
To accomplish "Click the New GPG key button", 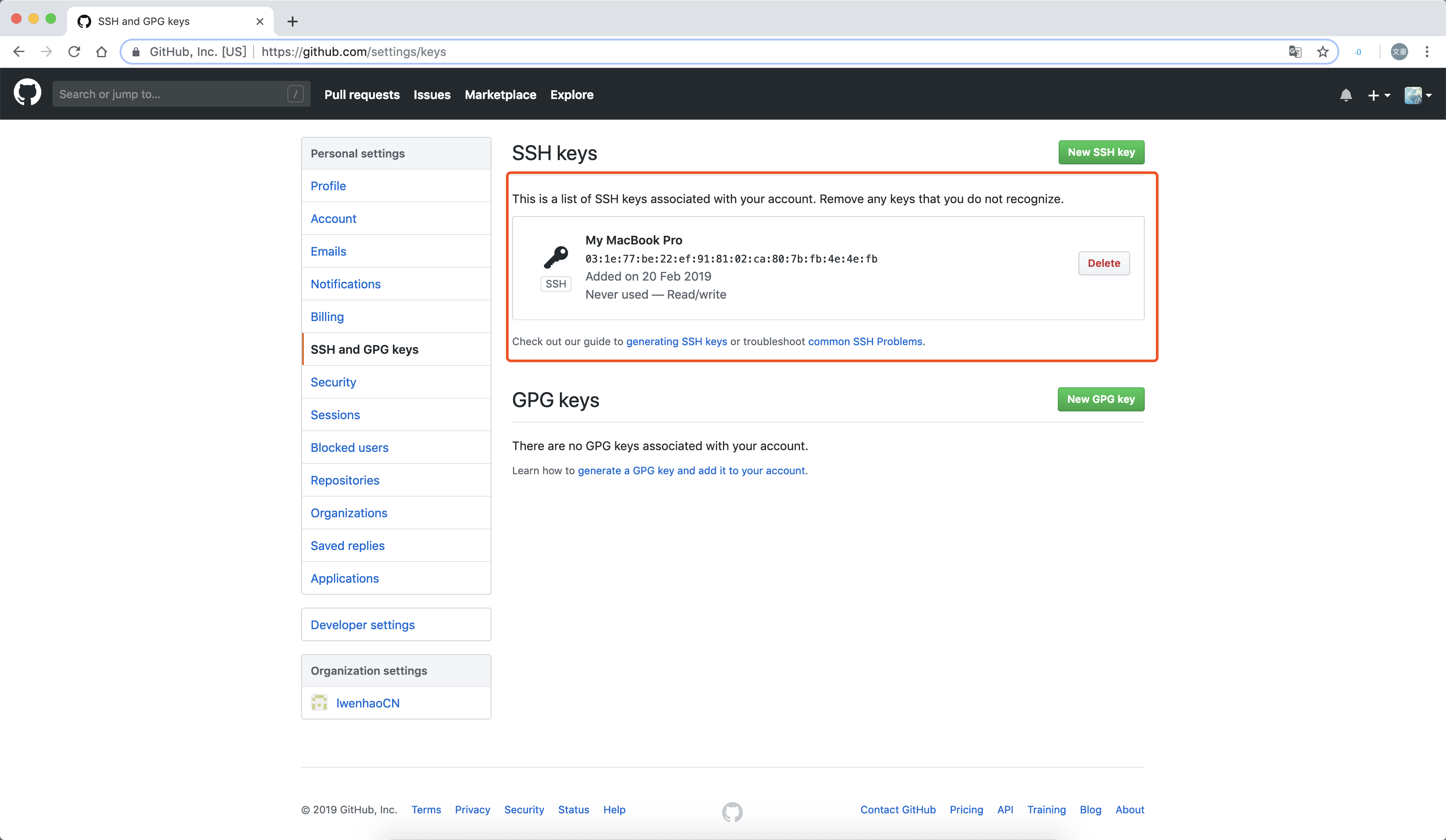I will coord(1100,399).
